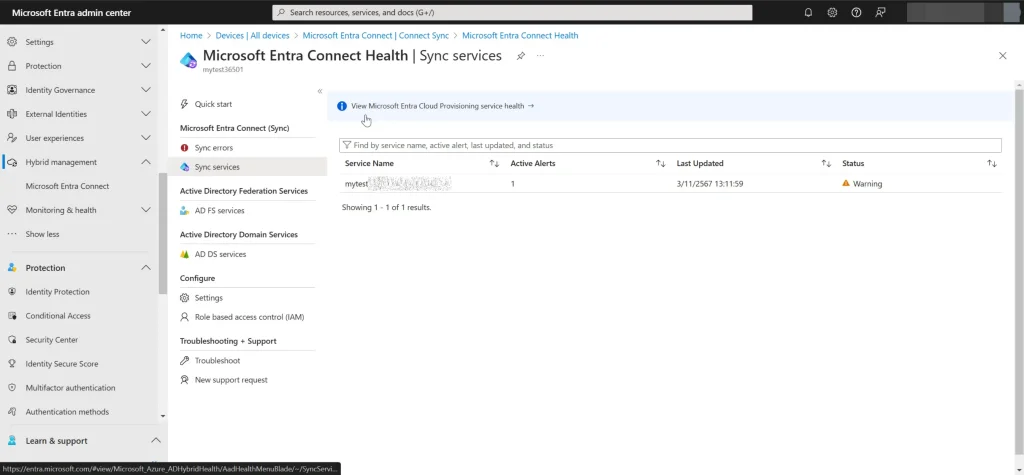Select Sync services menu item
Viewport: 1024px width, 475px height.
[x=247, y=167]
